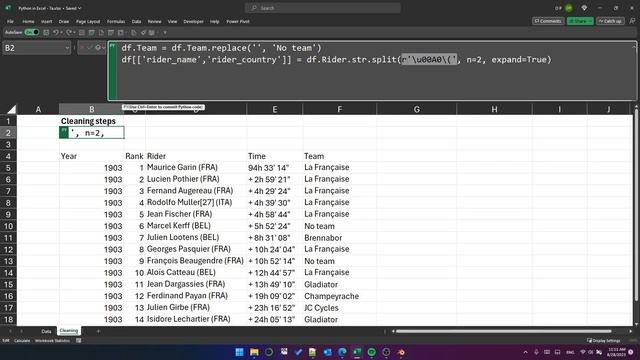Click the 'Champeyrache' cell

(x=340, y=296)
